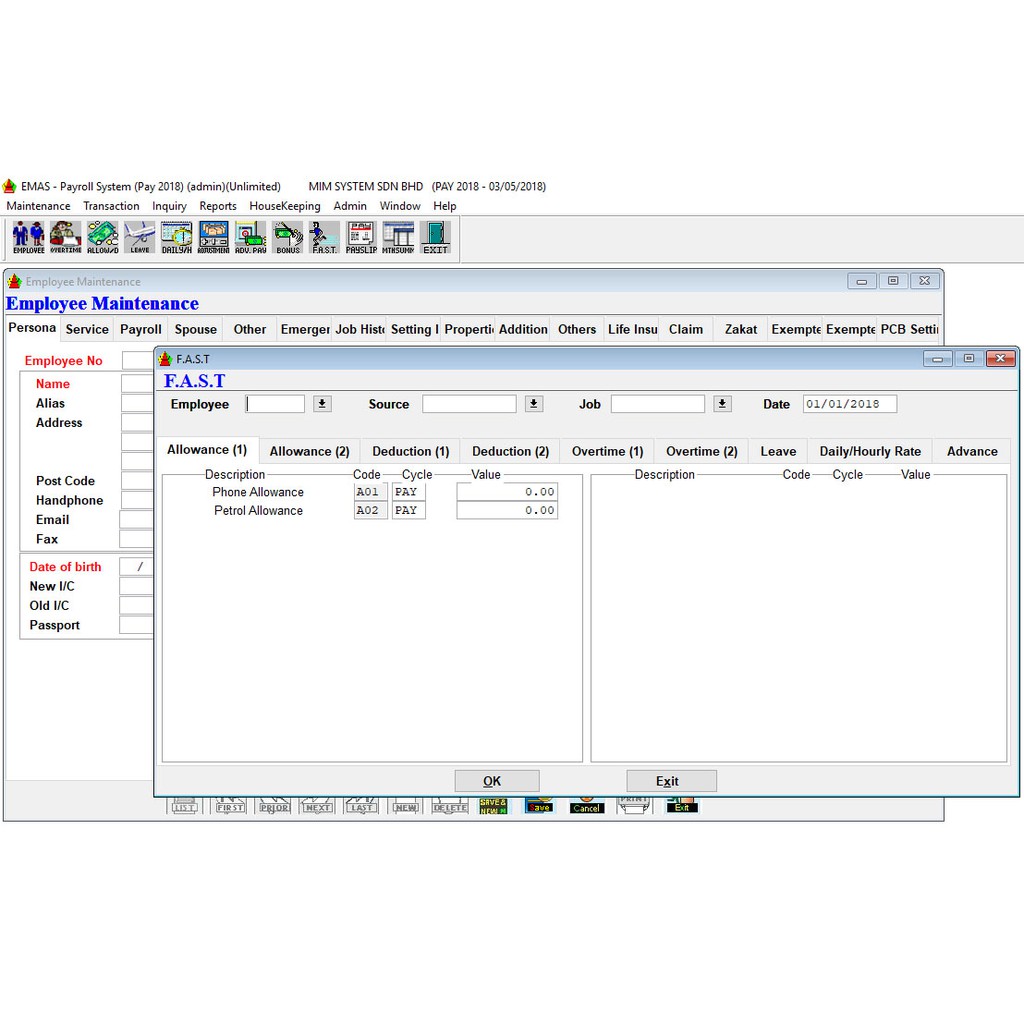Open the Adv. Pay toolbar icon
The width and height of the screenshot is (1024, 1024).
(x=250, y=237)
